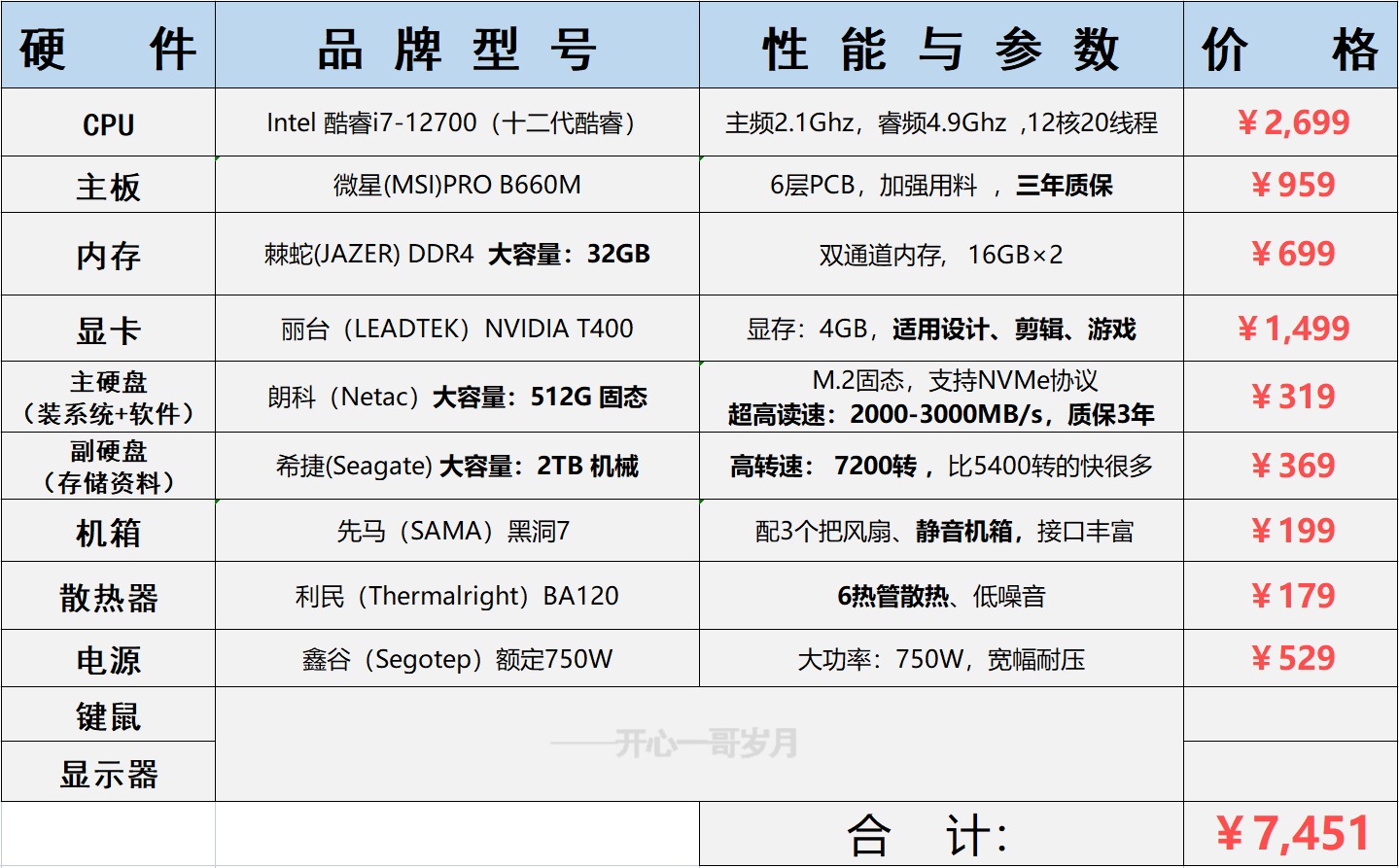Click the 主硬盘 (装系统+软件) label
This screenshot has width=1399, height=868.
click(108, 397)
